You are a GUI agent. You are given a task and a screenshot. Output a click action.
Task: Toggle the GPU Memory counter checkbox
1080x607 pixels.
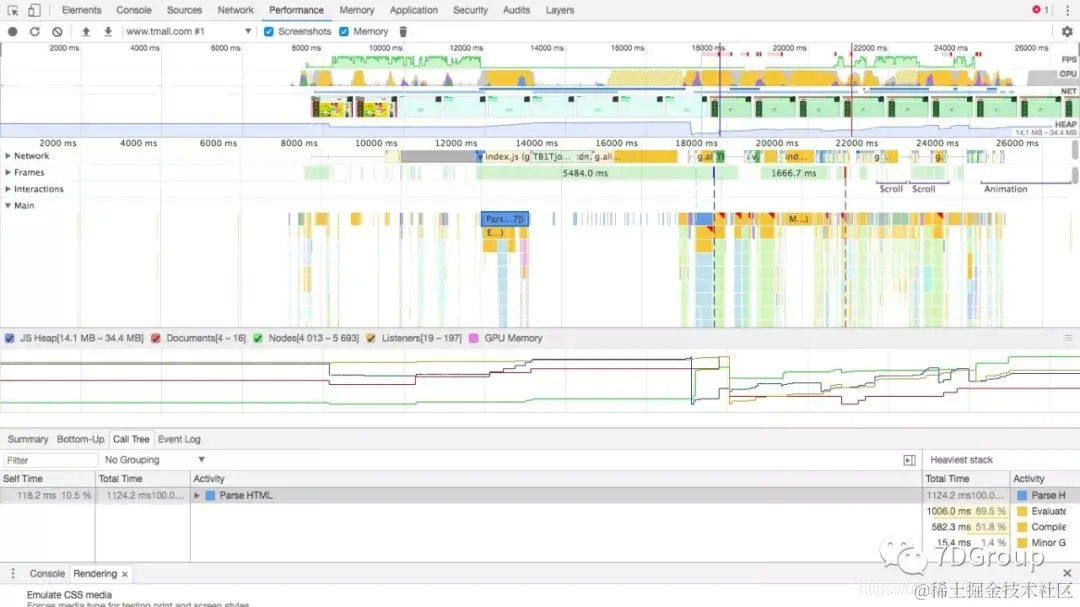473,338
